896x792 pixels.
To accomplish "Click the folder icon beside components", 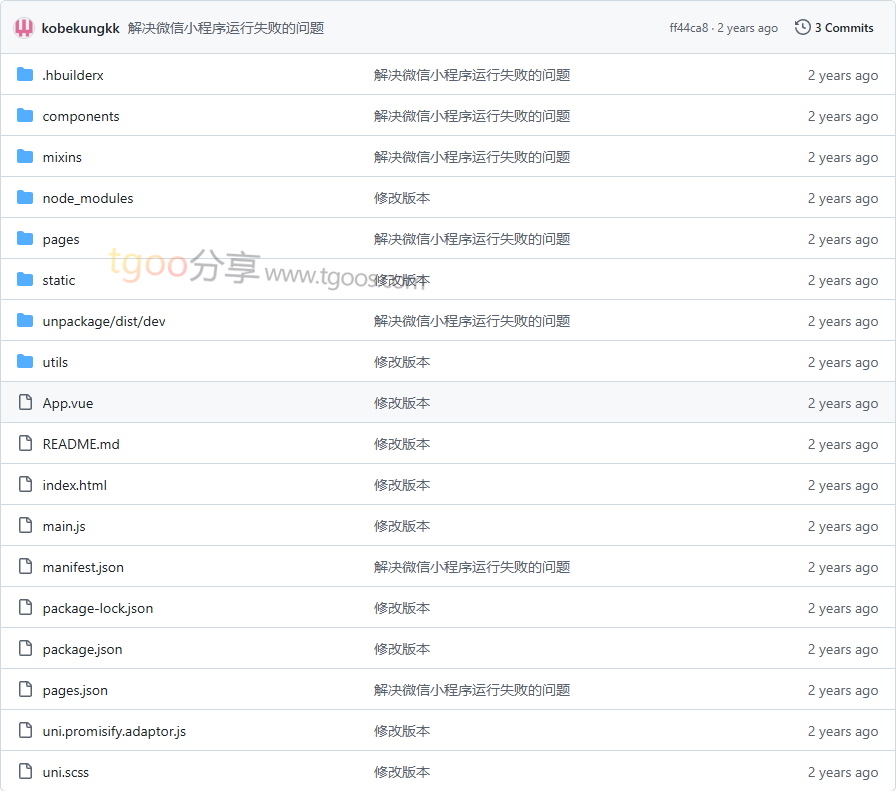I will 25,116.
